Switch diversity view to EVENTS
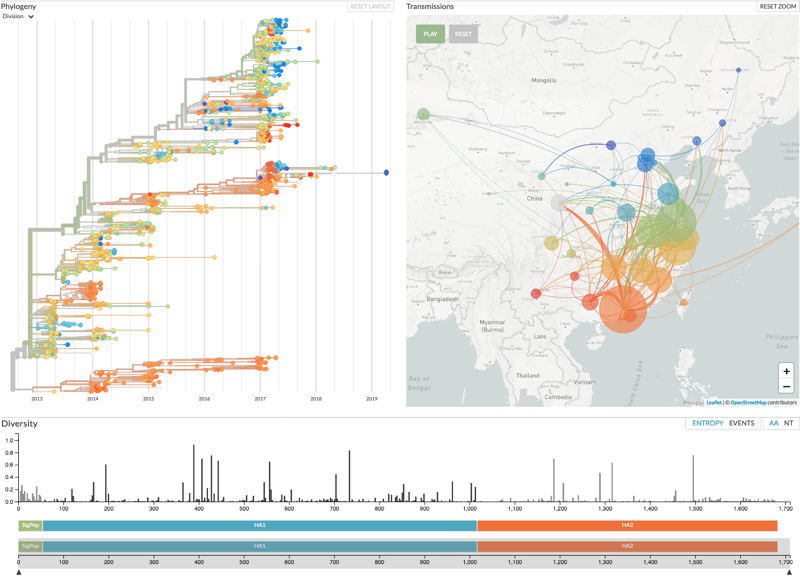Screen dimensions: 800x584 [x=741, y=424]
